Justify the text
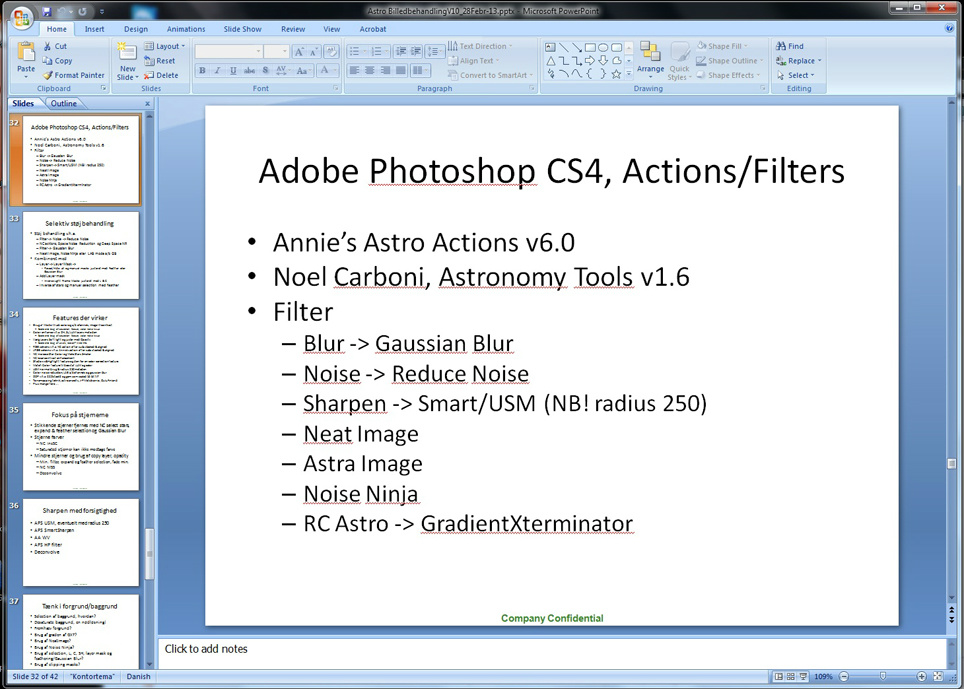964x689 pixels. pos(401,71)
